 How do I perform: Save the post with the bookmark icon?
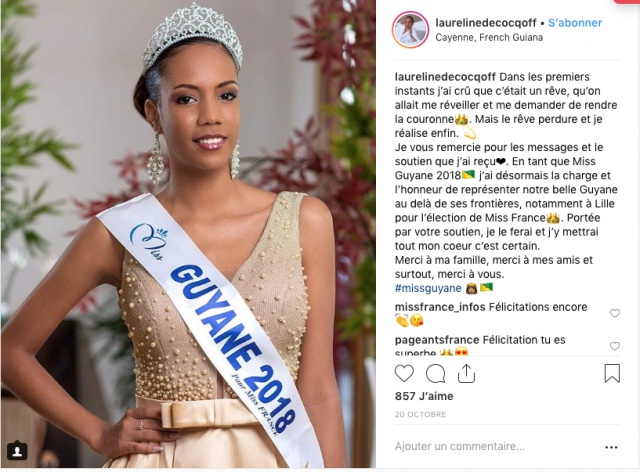tap(612, 373)
